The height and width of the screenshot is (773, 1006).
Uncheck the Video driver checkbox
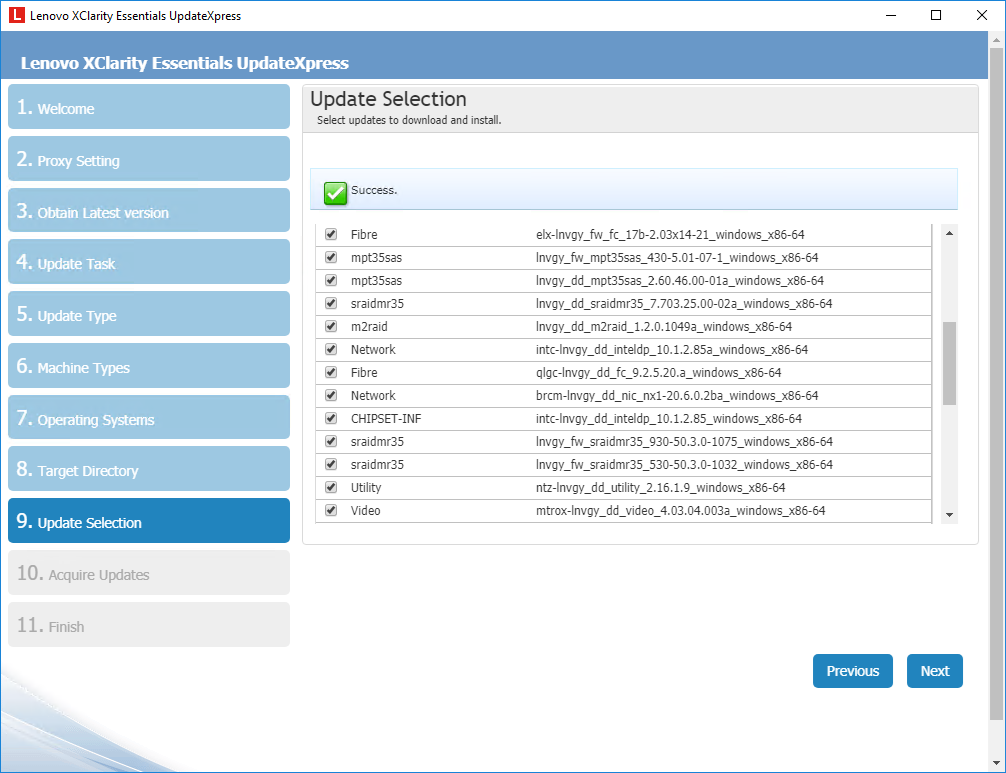[x=331, y=510]
